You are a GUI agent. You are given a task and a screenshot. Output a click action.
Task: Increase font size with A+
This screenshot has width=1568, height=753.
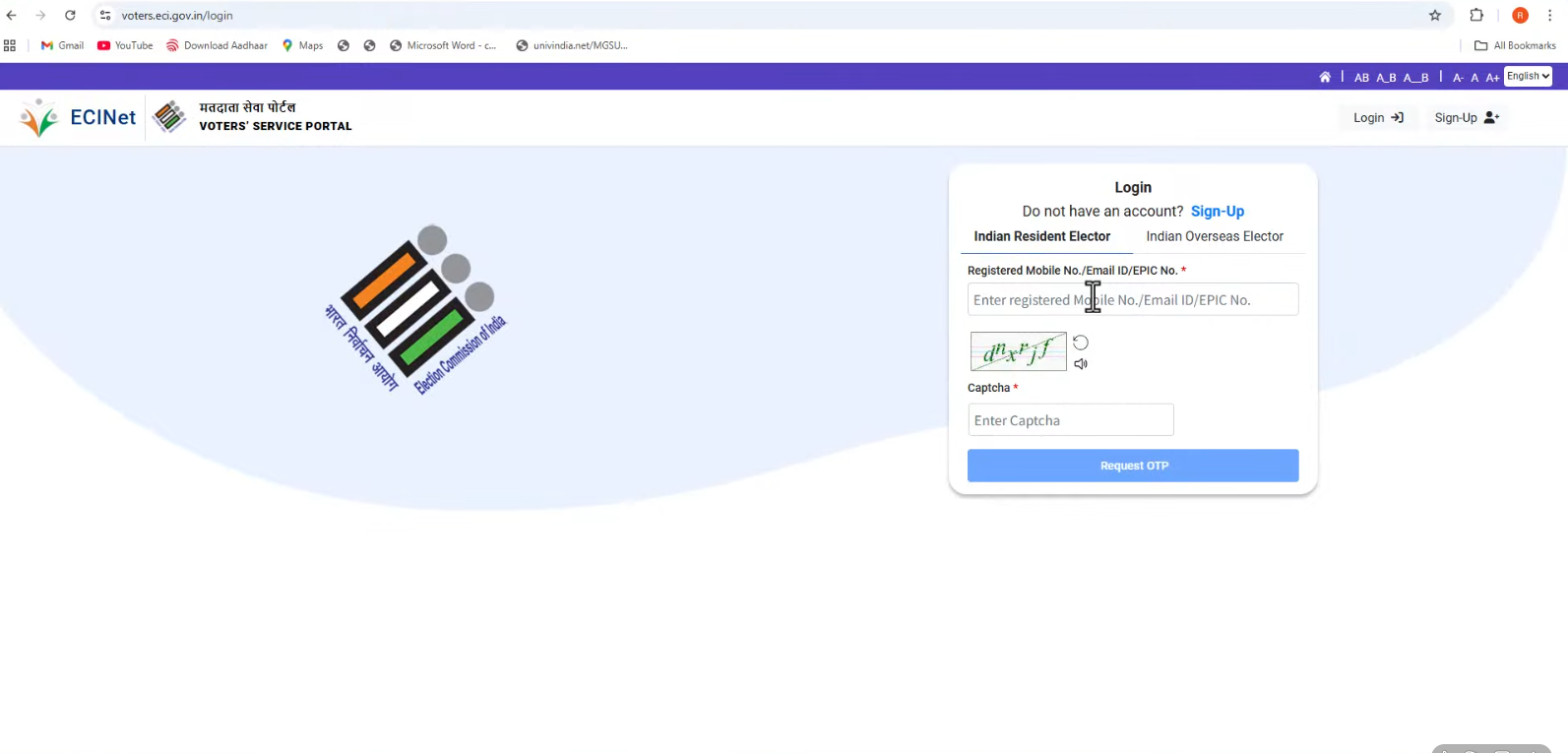pyautogui.click(x=1492, y=78)
